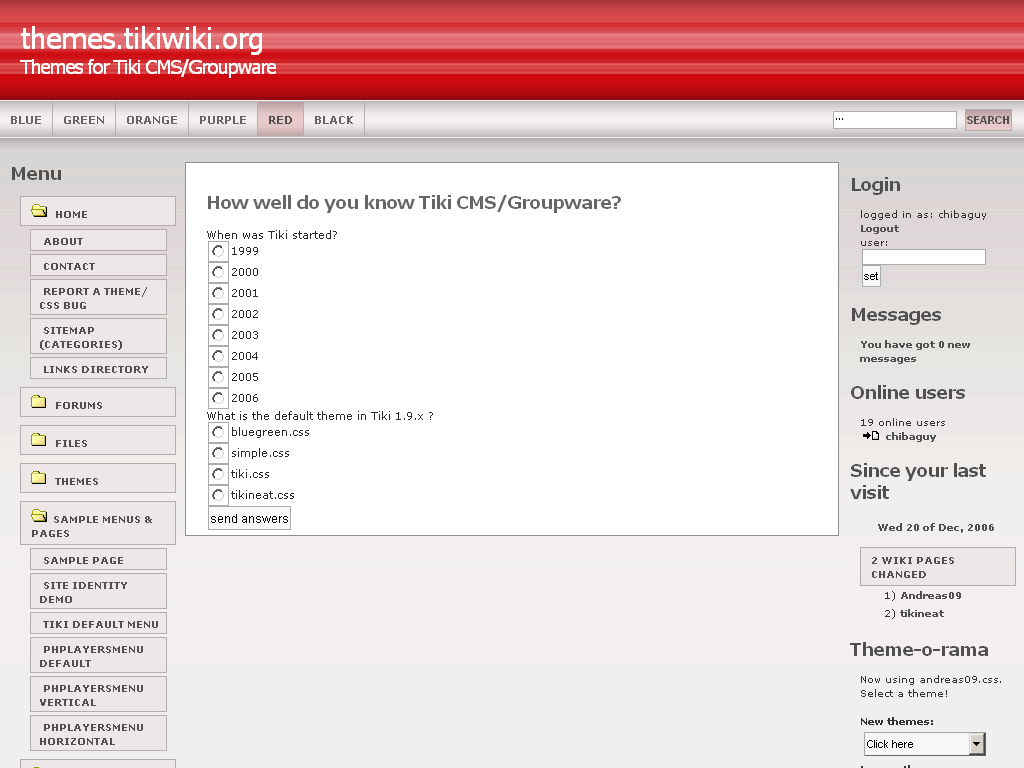1024x768 pixels.
Task: Click the search text box in header
Action: 894,120
